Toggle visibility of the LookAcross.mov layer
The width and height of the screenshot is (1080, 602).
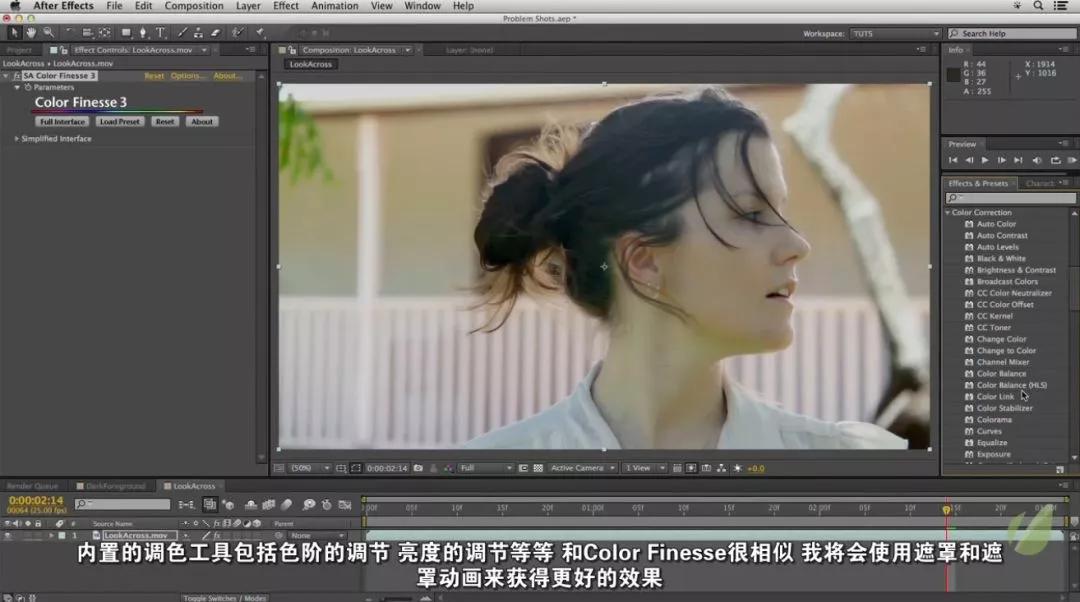click(x=8, y=536)
